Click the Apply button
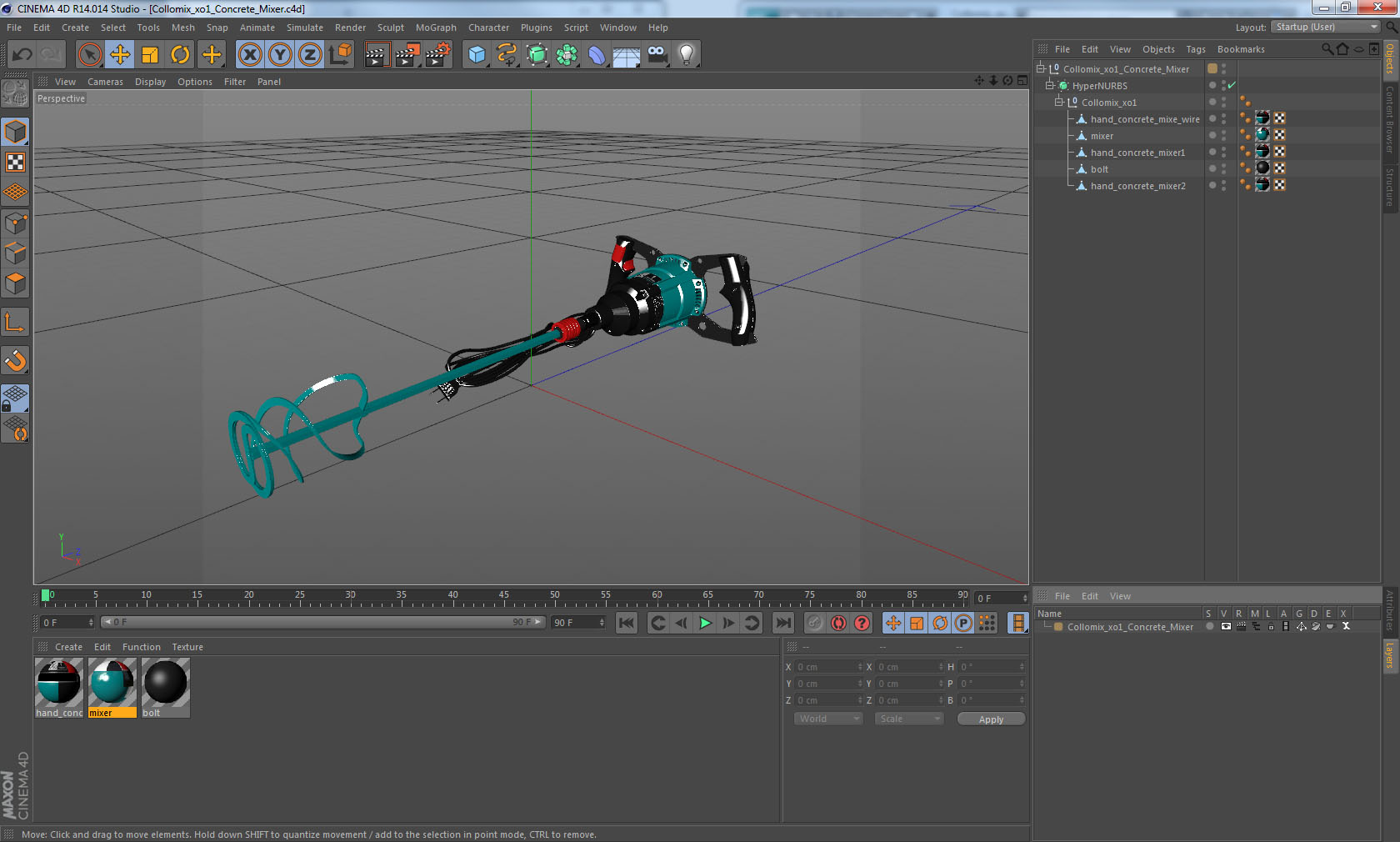The height and width of the screenshot is (842, 1400). (x=991, y=719)
